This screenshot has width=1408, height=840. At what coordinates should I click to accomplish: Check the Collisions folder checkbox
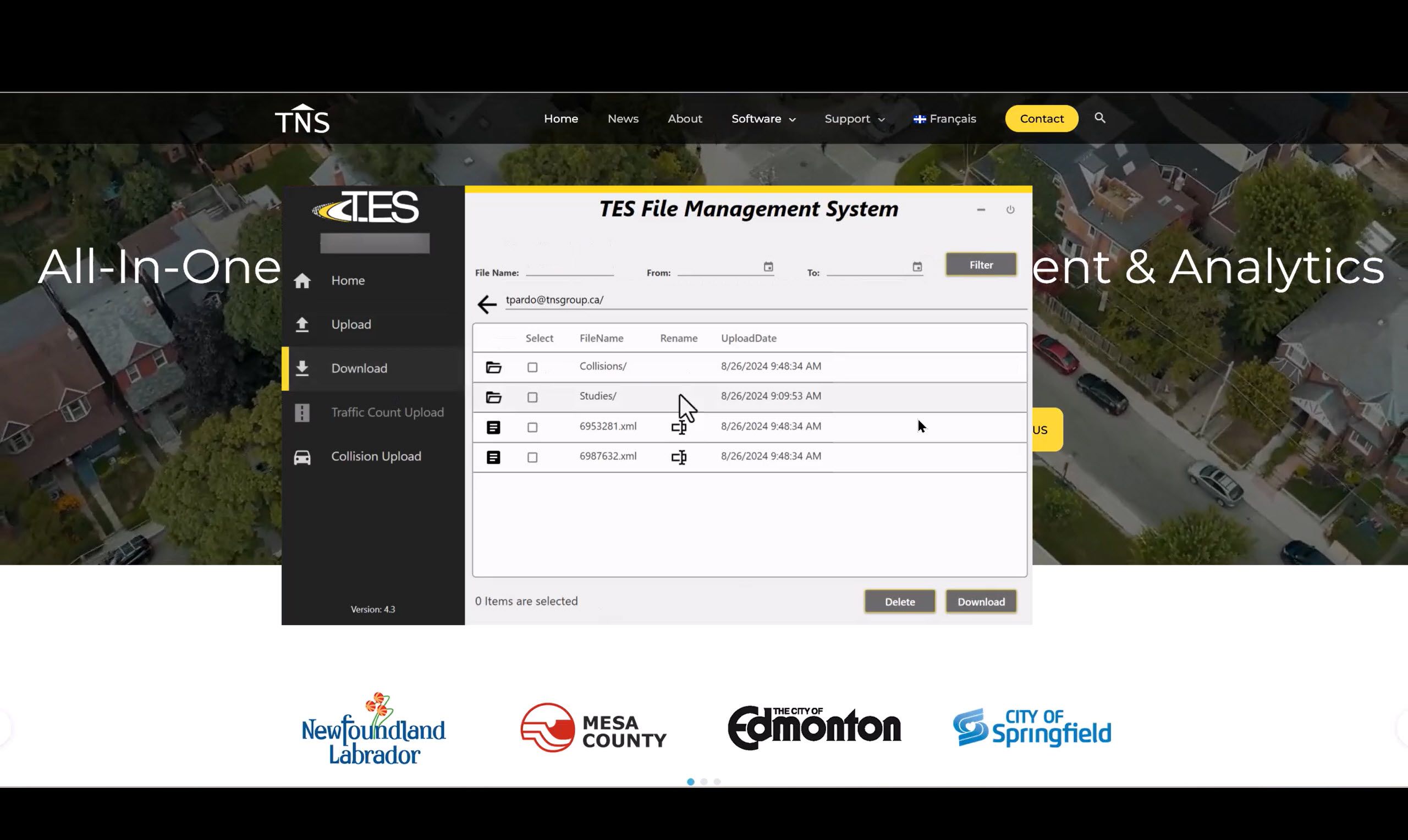point(532,367)
